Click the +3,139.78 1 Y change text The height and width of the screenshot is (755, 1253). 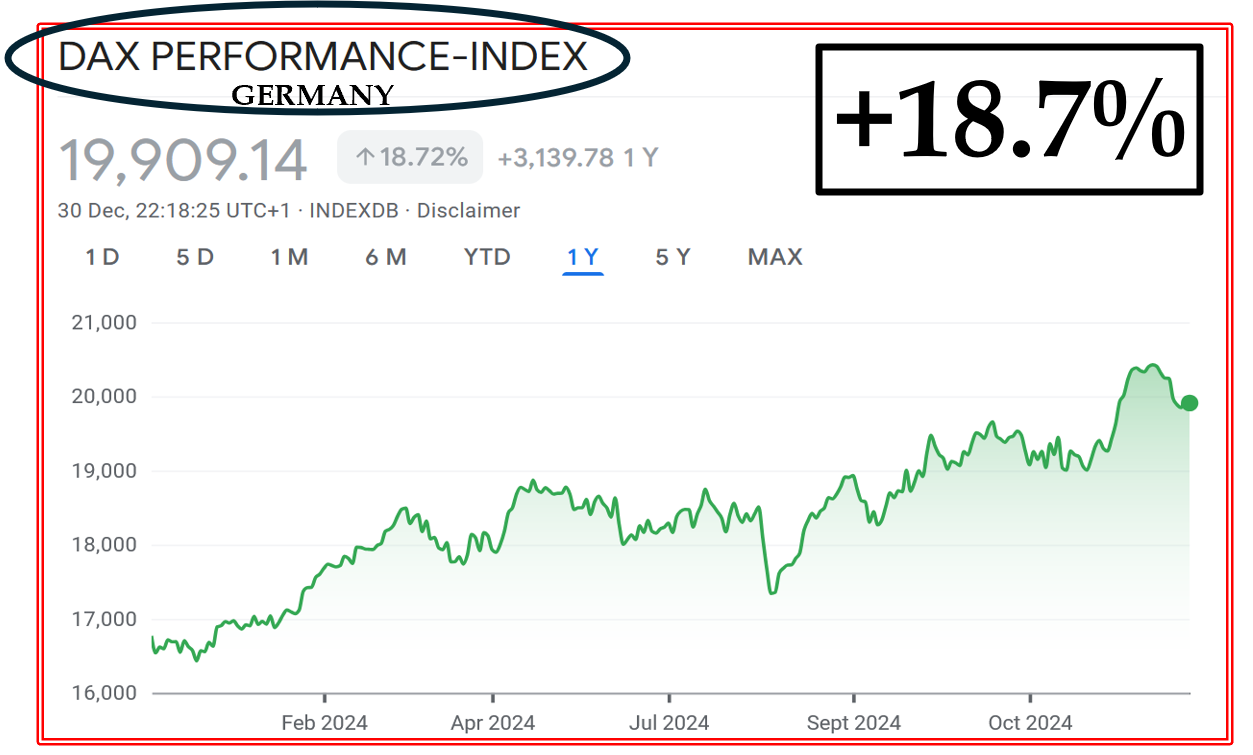pos(578,158)
